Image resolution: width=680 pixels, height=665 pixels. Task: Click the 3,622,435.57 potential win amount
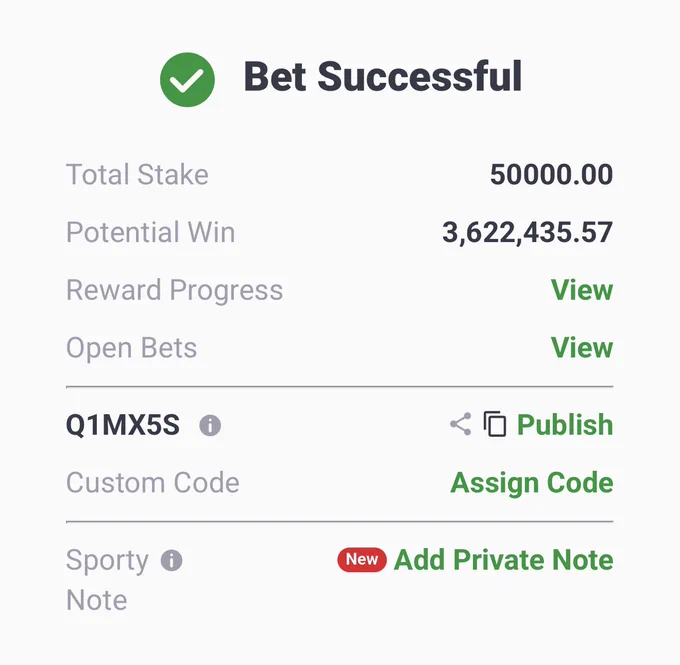528,233
